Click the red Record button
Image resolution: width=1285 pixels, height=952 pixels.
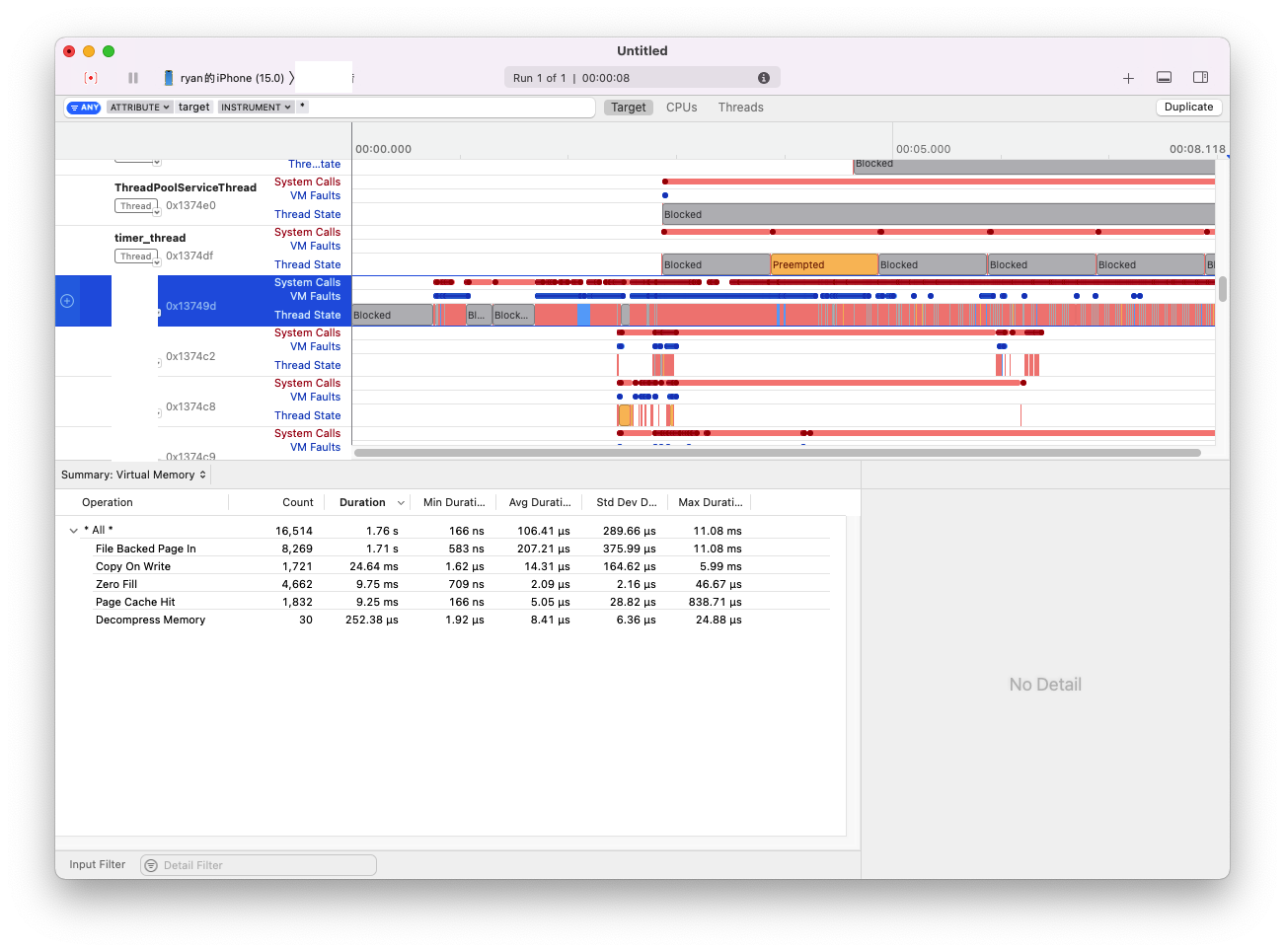pos(91,78)
